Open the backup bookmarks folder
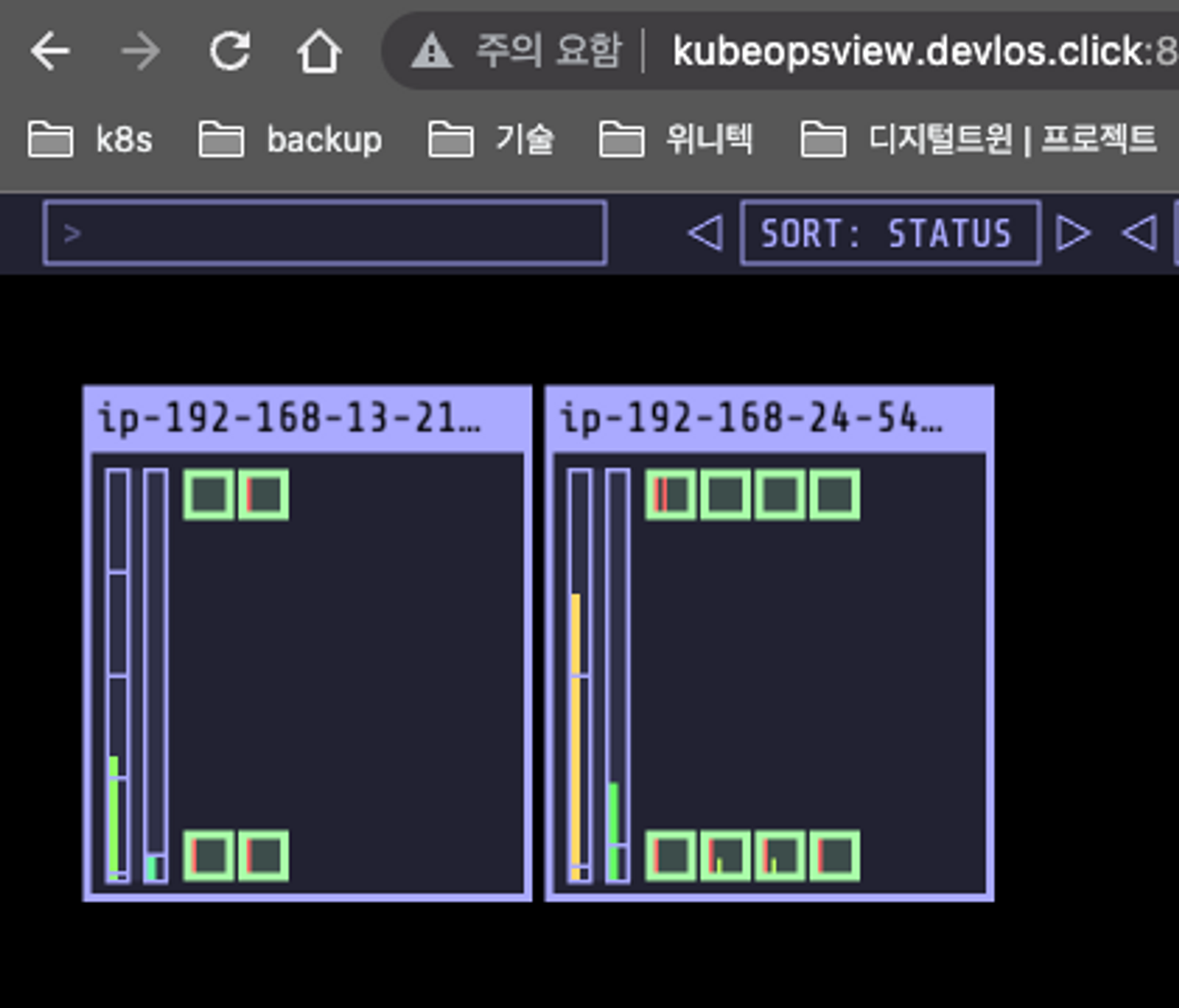The width and height of the screenshot is (1179, 1008). tap(290, 140)
